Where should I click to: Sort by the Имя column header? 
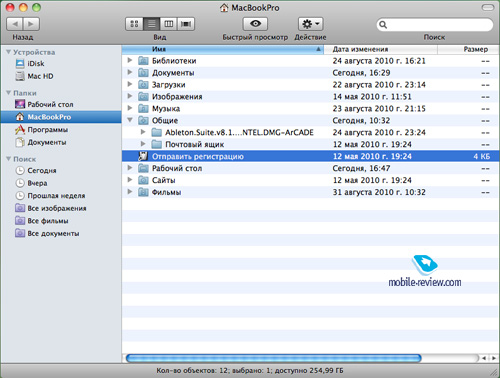(223, 49)
